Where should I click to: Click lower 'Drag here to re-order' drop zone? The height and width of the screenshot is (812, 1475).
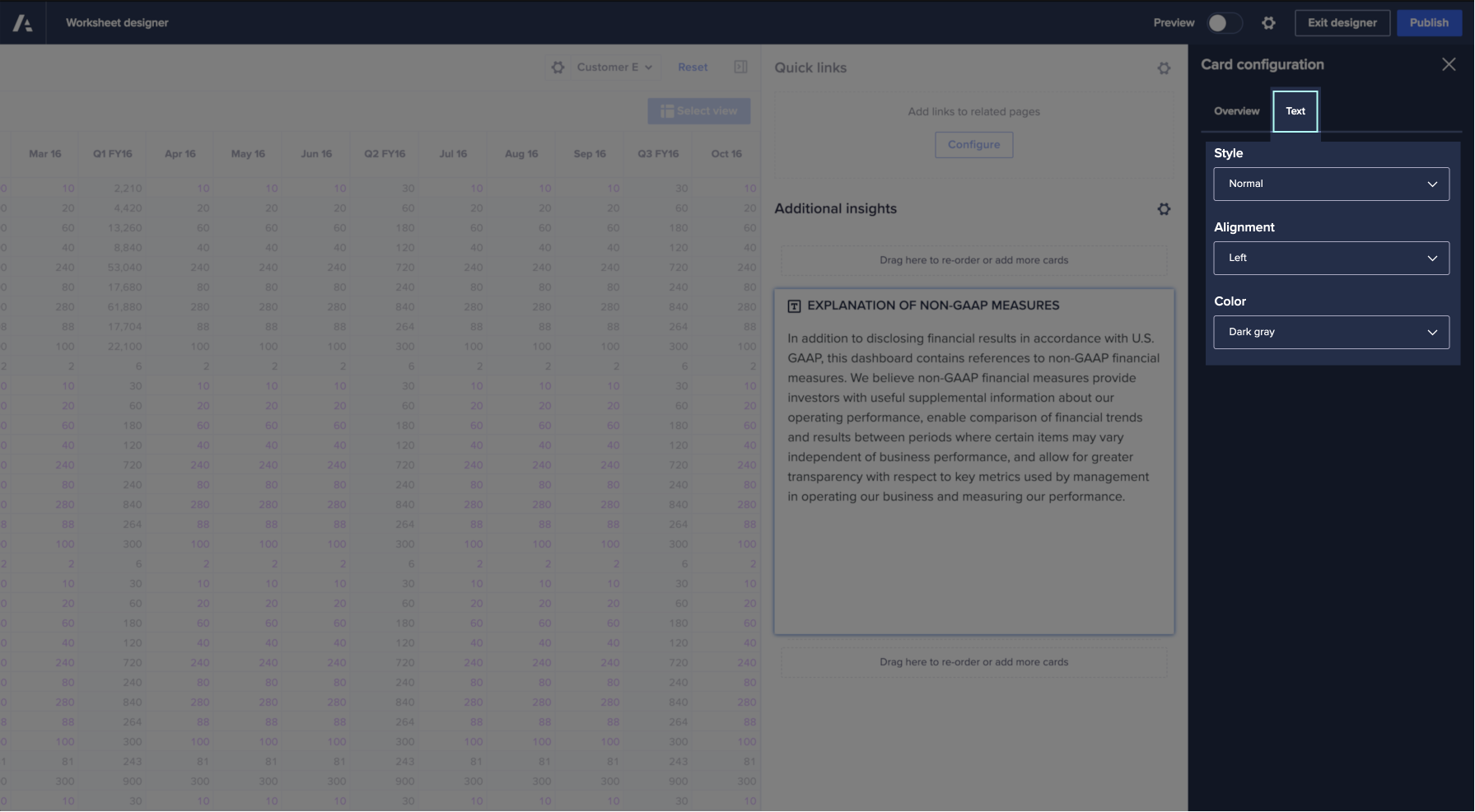[x=973, y=662]
